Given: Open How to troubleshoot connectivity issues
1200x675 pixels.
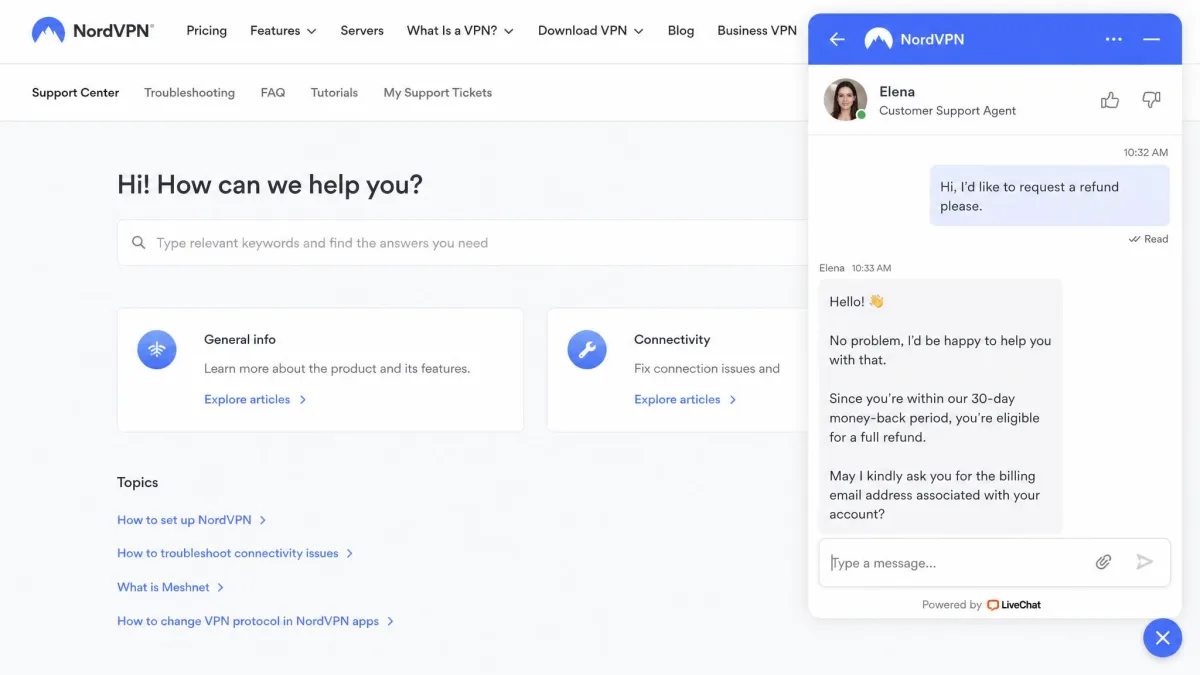Looking at the screenshot, I should coord(235,553).
